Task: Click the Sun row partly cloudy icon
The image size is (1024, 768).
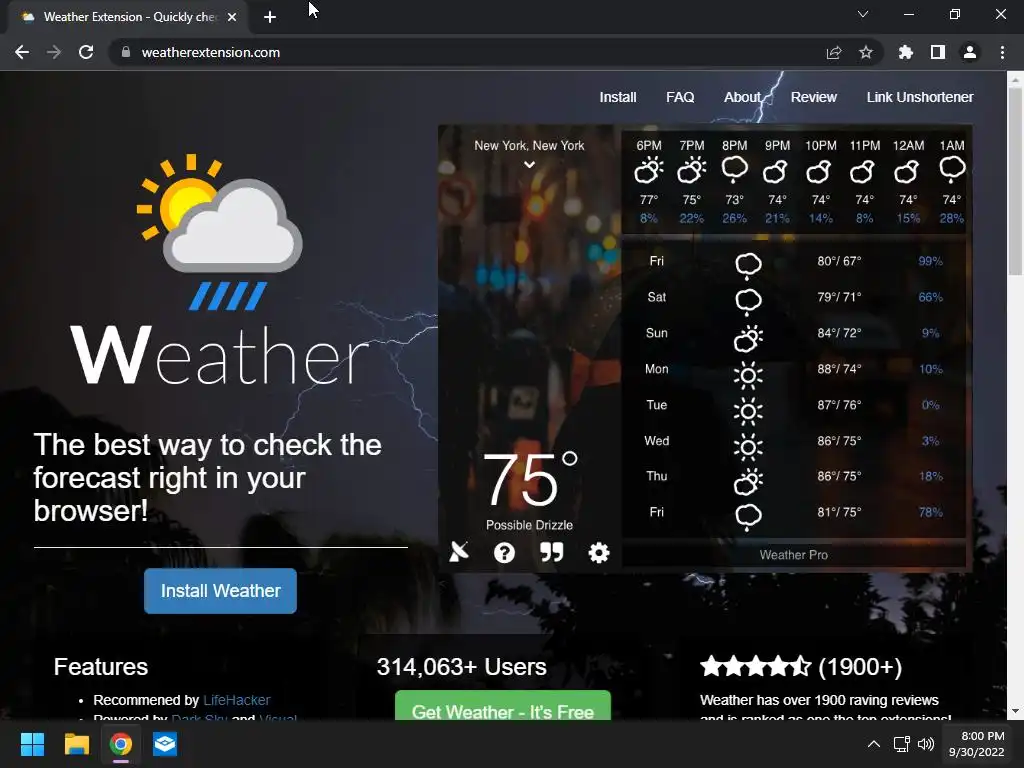Action: tap(748, 338)
